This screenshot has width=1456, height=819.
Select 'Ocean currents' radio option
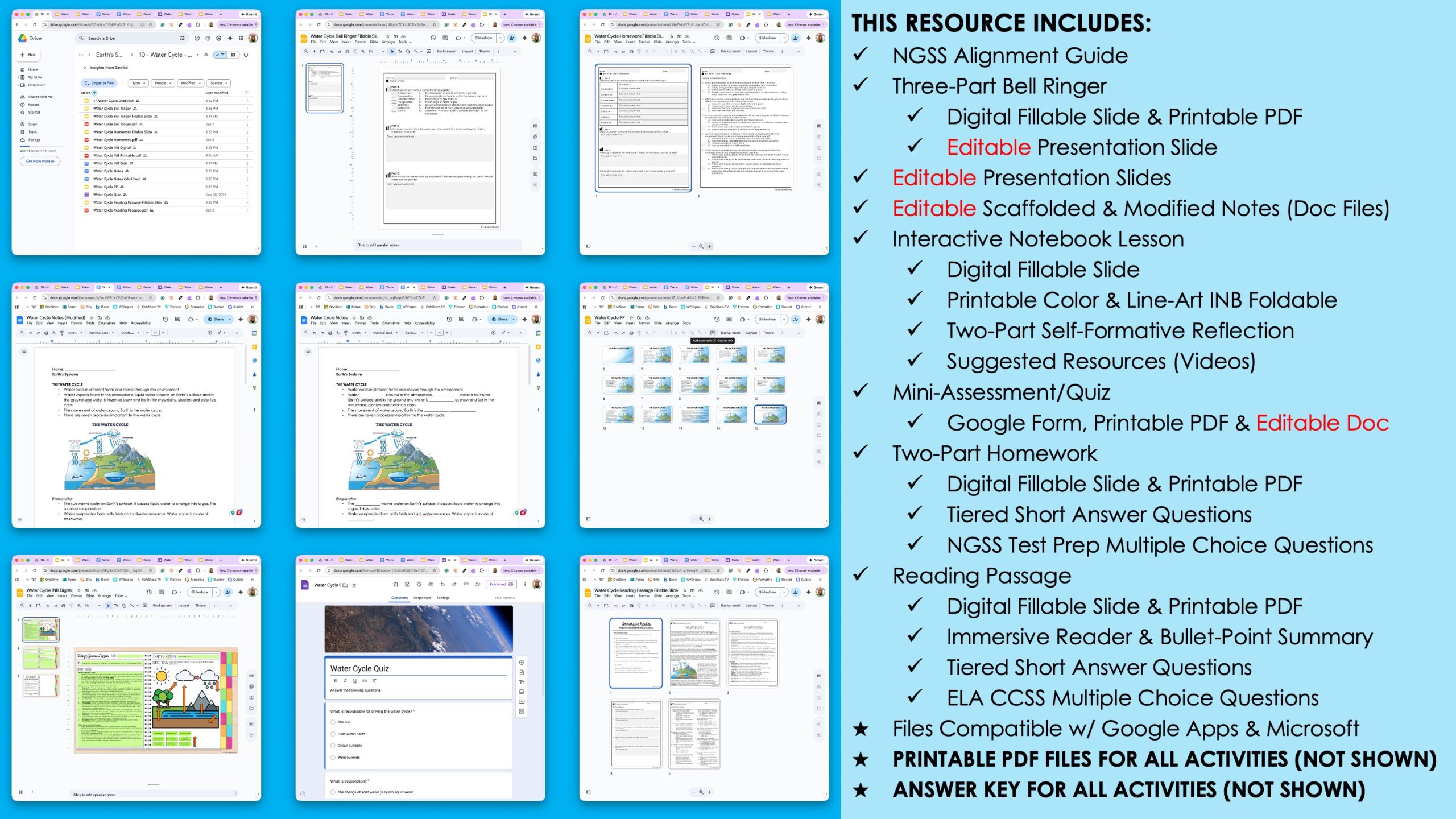pyautogui.click(x=333, y=745)
